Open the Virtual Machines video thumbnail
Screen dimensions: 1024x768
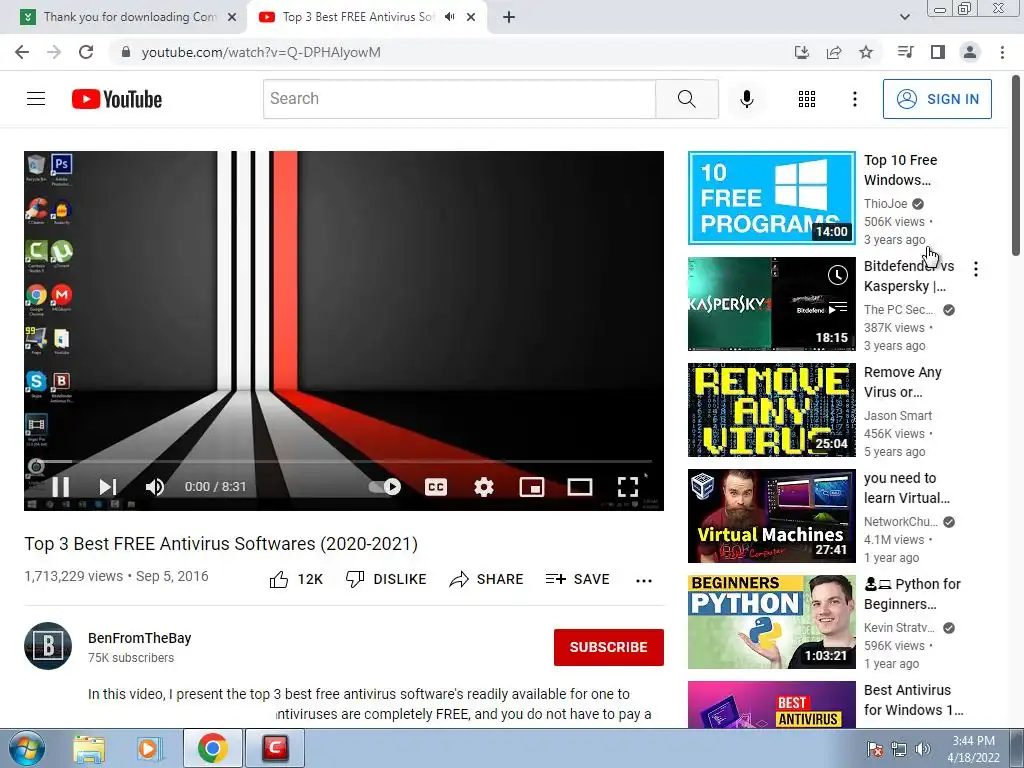[x=771, y=516]
